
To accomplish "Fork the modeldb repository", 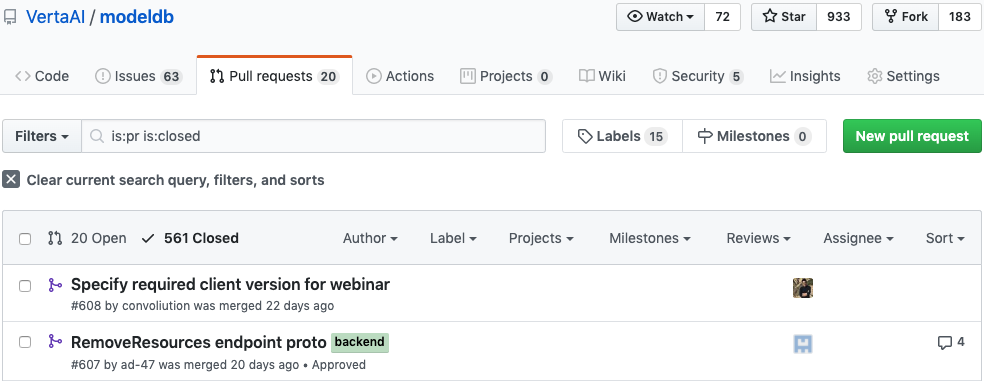I will pos(906,17).
